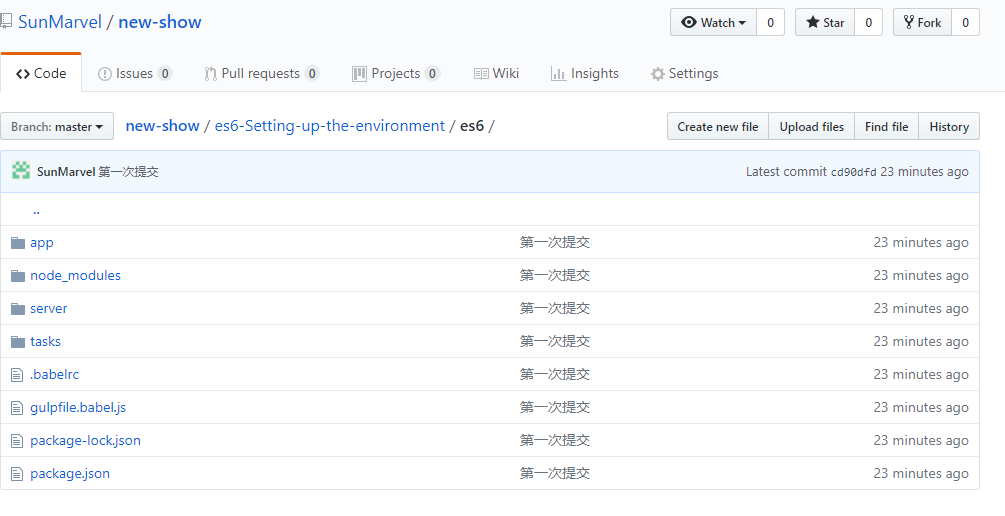This screenshot has height=516, width=1005.
Task: Switch to the Code tab
Action: [41, 74]
